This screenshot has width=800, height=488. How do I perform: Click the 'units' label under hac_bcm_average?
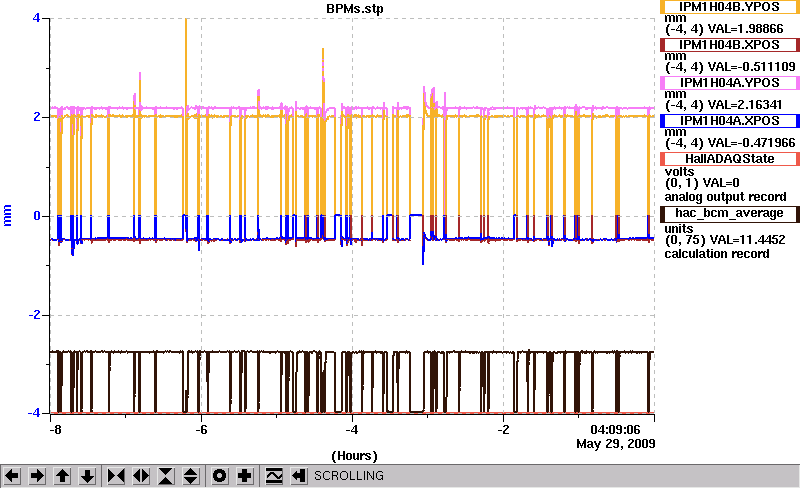tap(679, 229)
